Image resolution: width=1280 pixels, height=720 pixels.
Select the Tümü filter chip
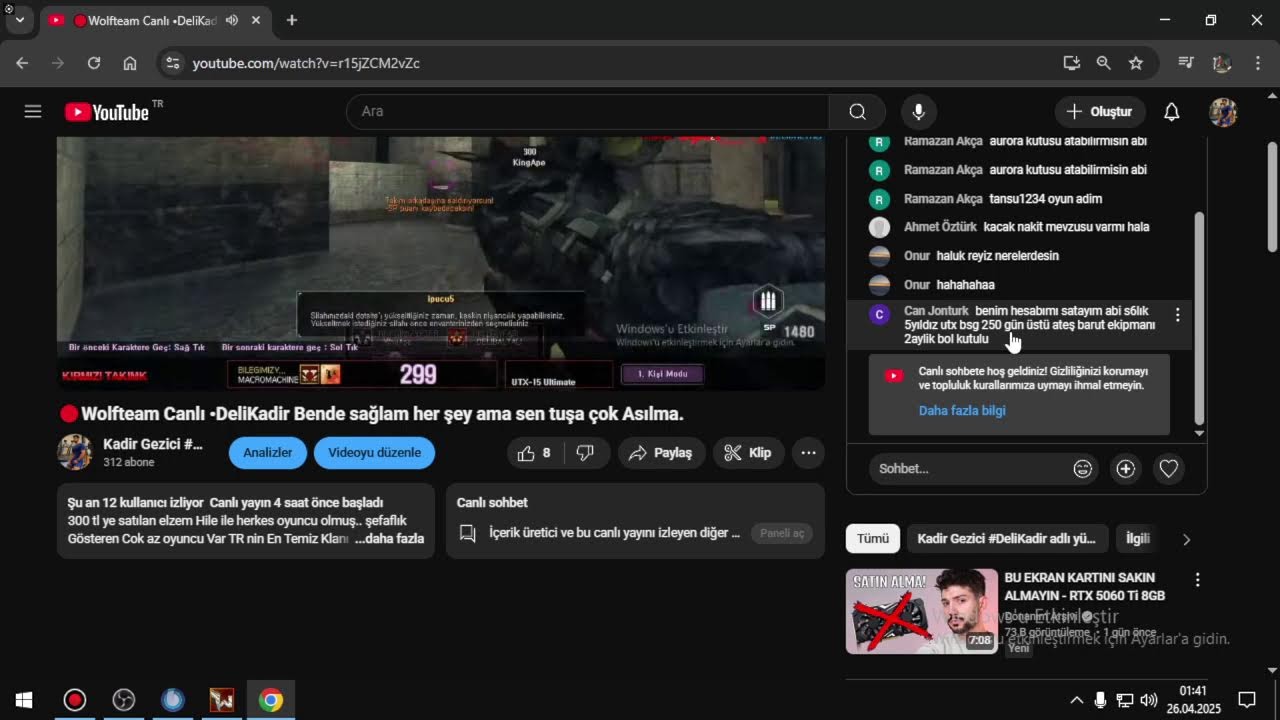[x=873, y=539]
